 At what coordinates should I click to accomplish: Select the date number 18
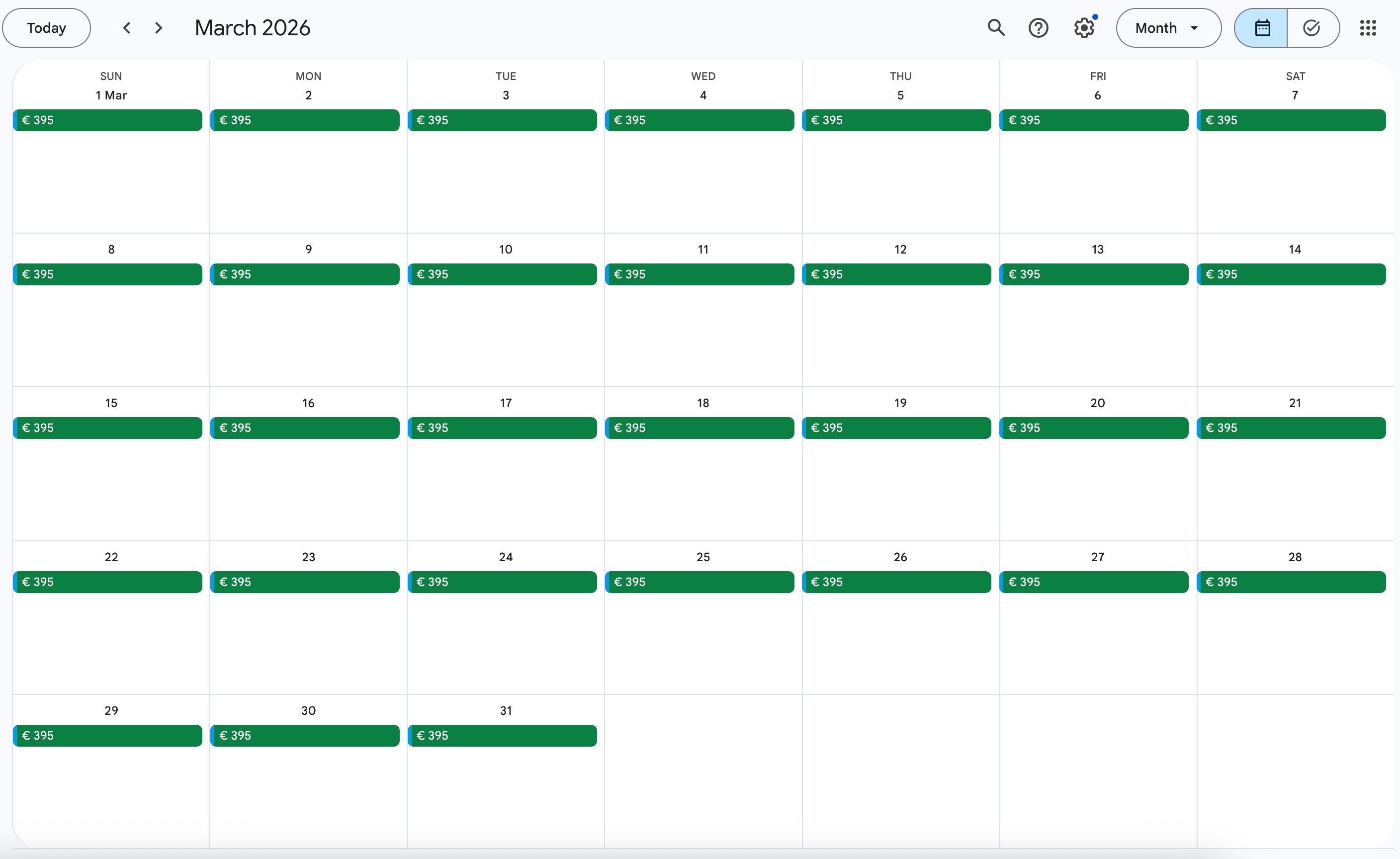pyautogui.click(x=703, y=403)
